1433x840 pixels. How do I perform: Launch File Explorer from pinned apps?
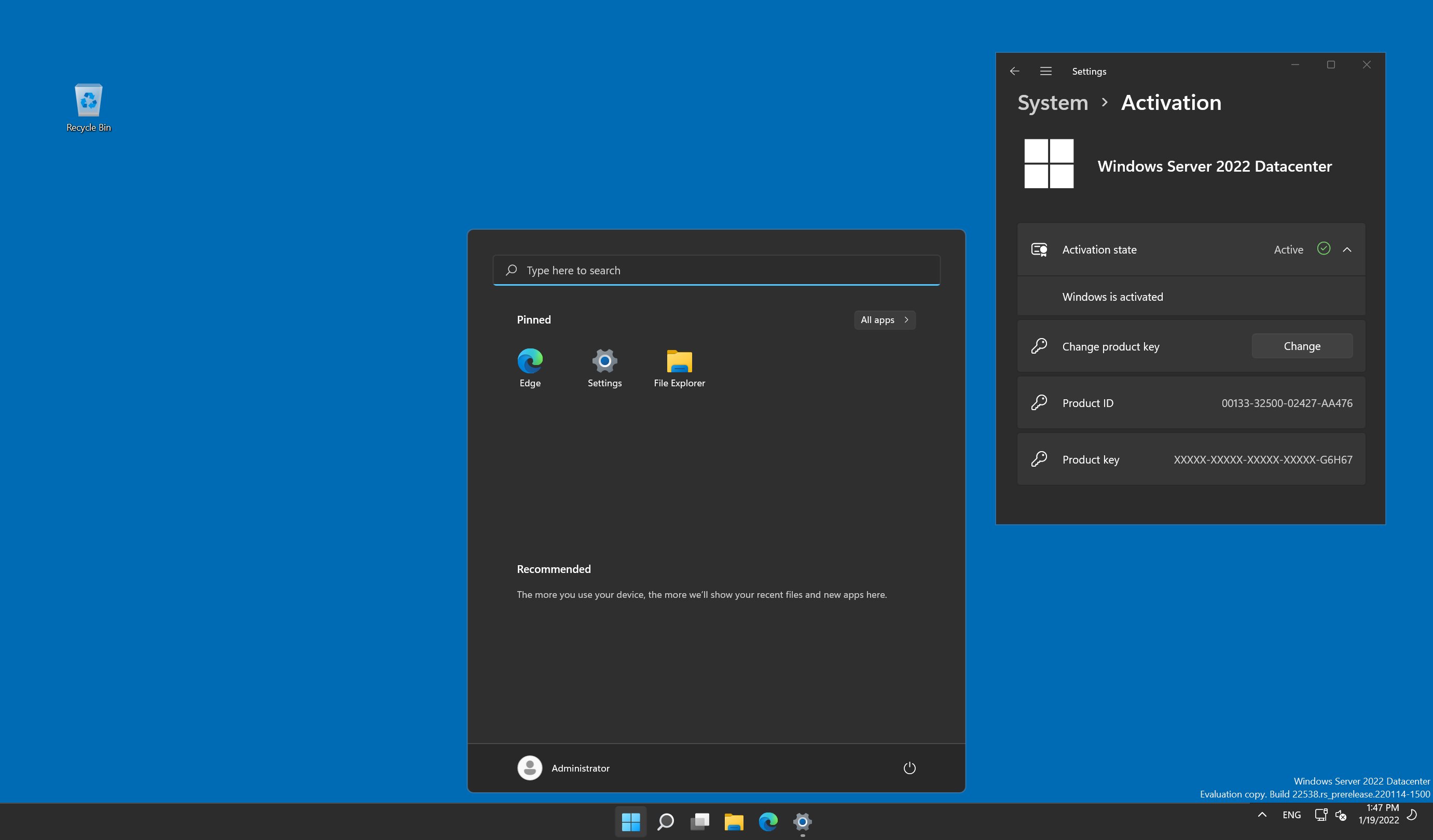tap(679, 361)
